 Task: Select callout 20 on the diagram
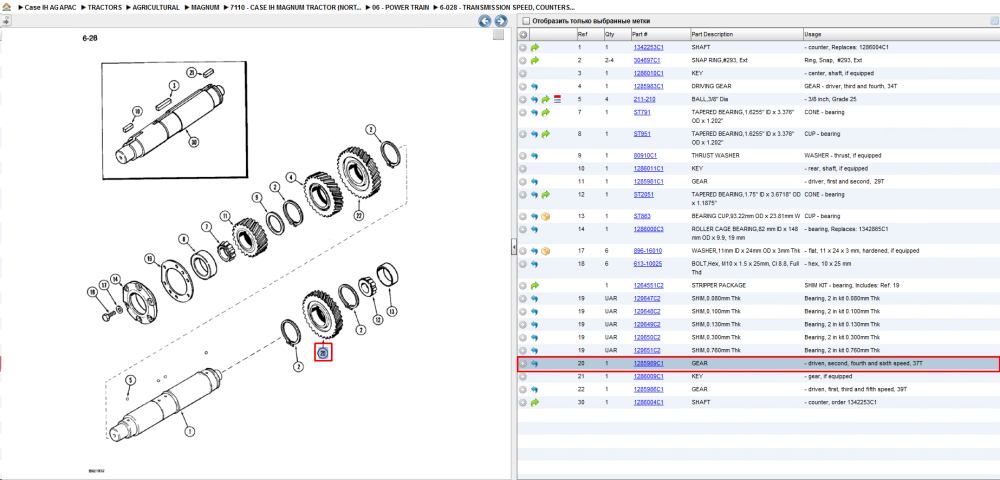point(323,352)
